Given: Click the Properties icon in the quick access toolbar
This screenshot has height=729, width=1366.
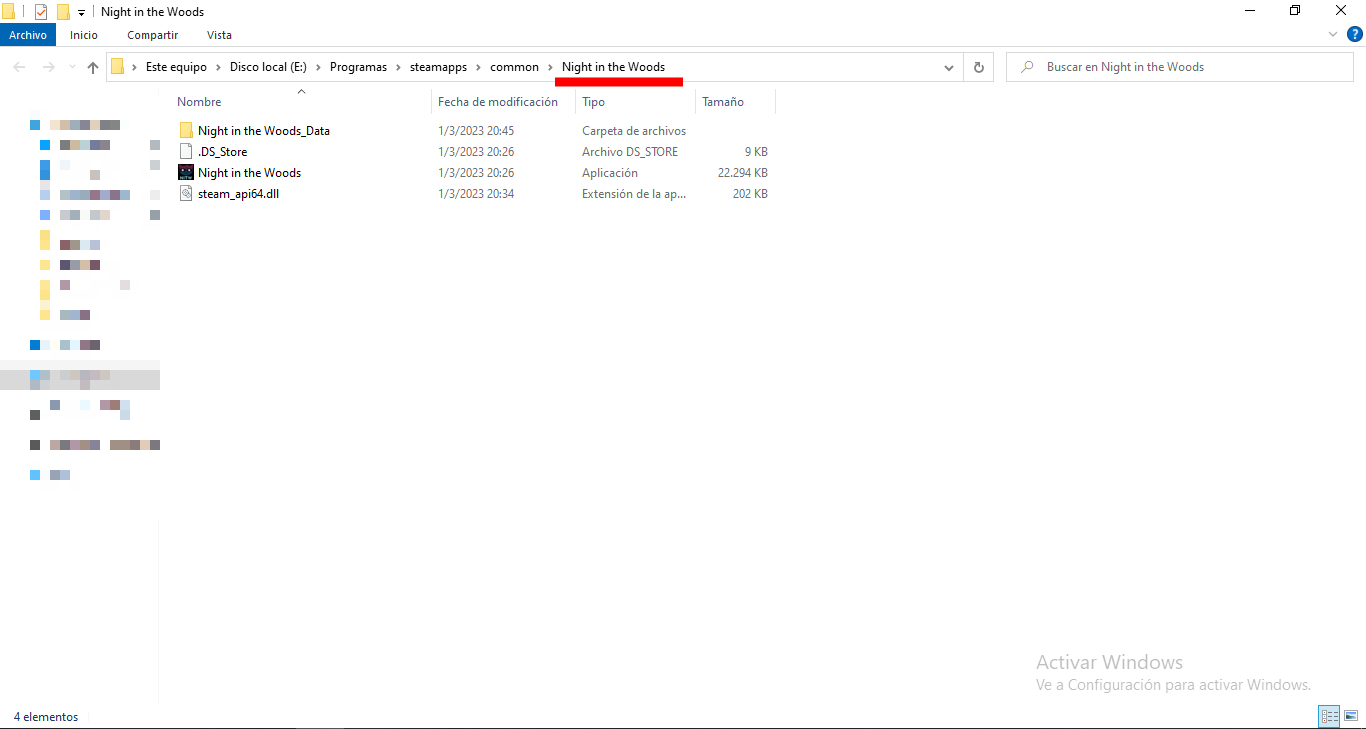Looking at the screenshot, I should click(x=41, y=12).
